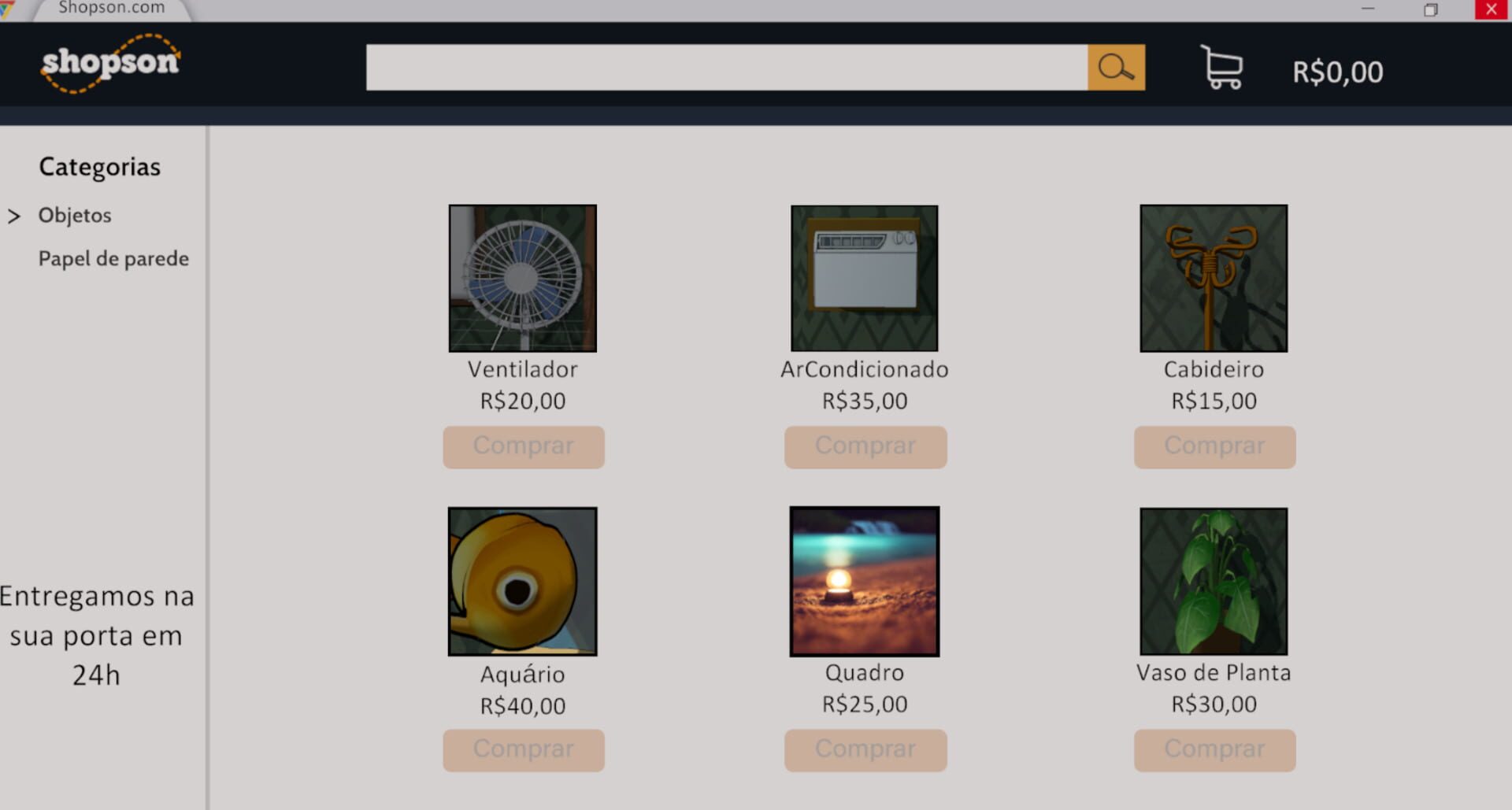Open the Papel de parede category

click(113, 259)
